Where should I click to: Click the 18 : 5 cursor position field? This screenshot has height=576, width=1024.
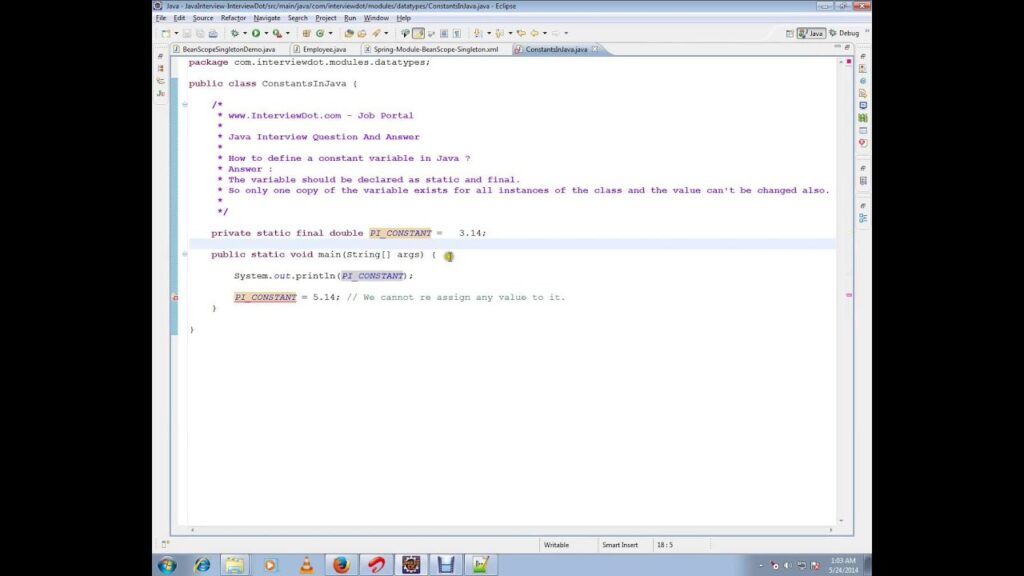pyautogui.click(x=681, y=545)
